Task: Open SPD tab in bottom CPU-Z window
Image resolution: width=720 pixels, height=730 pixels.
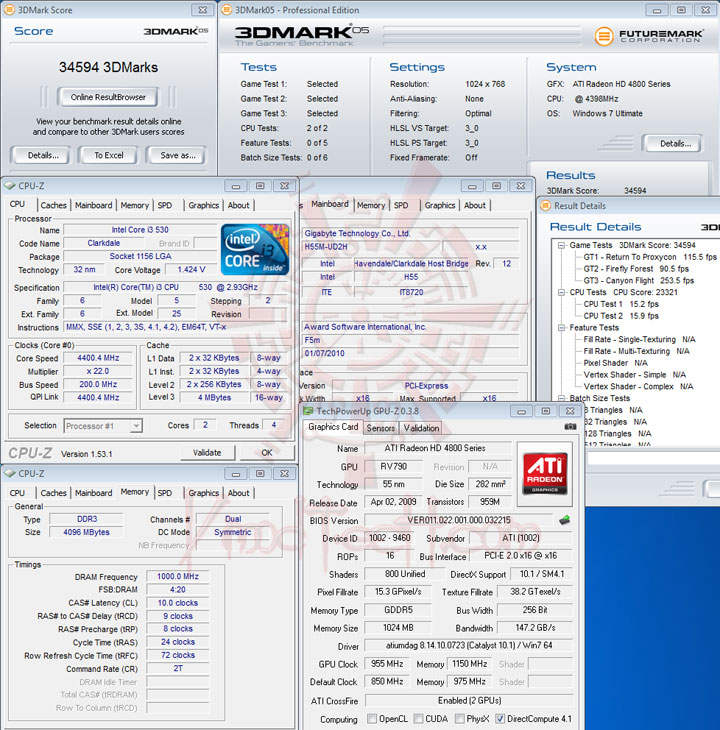Action: tap(164, 493)
